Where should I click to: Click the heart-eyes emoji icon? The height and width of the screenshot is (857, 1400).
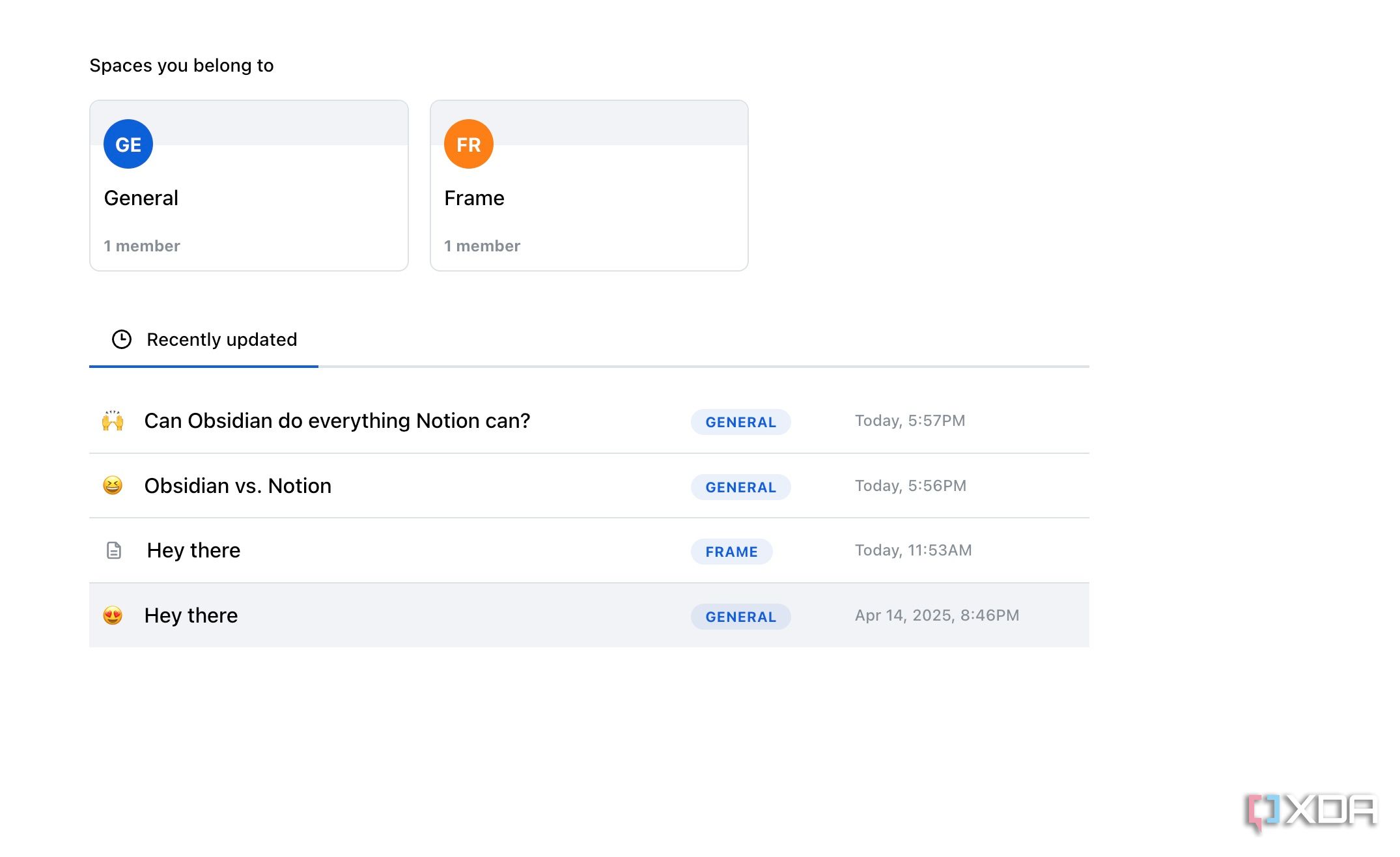(x=113, y=615)
